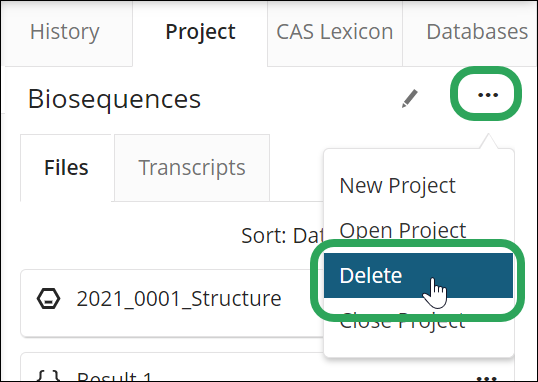Select the Close Project menu entry
Viewport: 538px width, 382px height.
point(402,323)
